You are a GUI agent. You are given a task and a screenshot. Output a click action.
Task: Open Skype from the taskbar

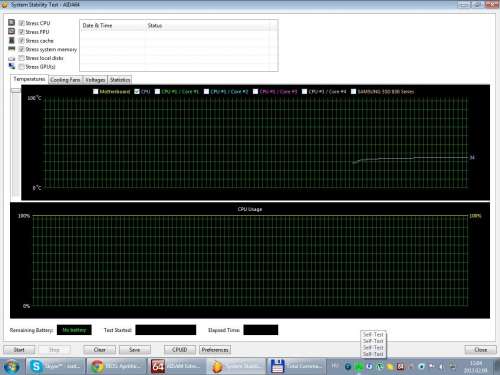pos(55,366)
